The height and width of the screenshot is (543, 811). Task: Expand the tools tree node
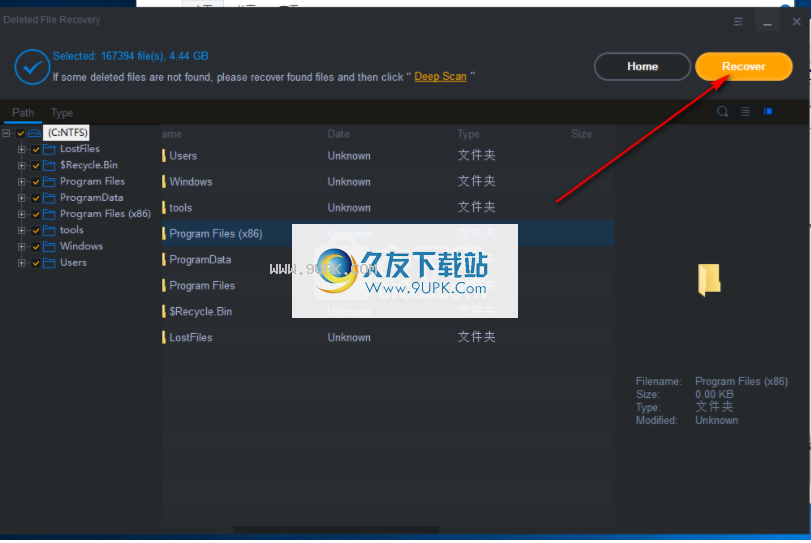coord(21,231)
